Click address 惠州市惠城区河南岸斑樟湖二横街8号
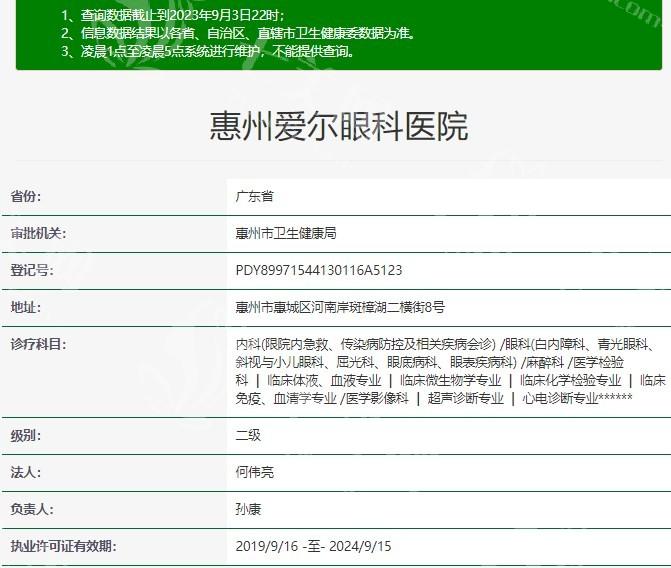 [x=340, y=307]
